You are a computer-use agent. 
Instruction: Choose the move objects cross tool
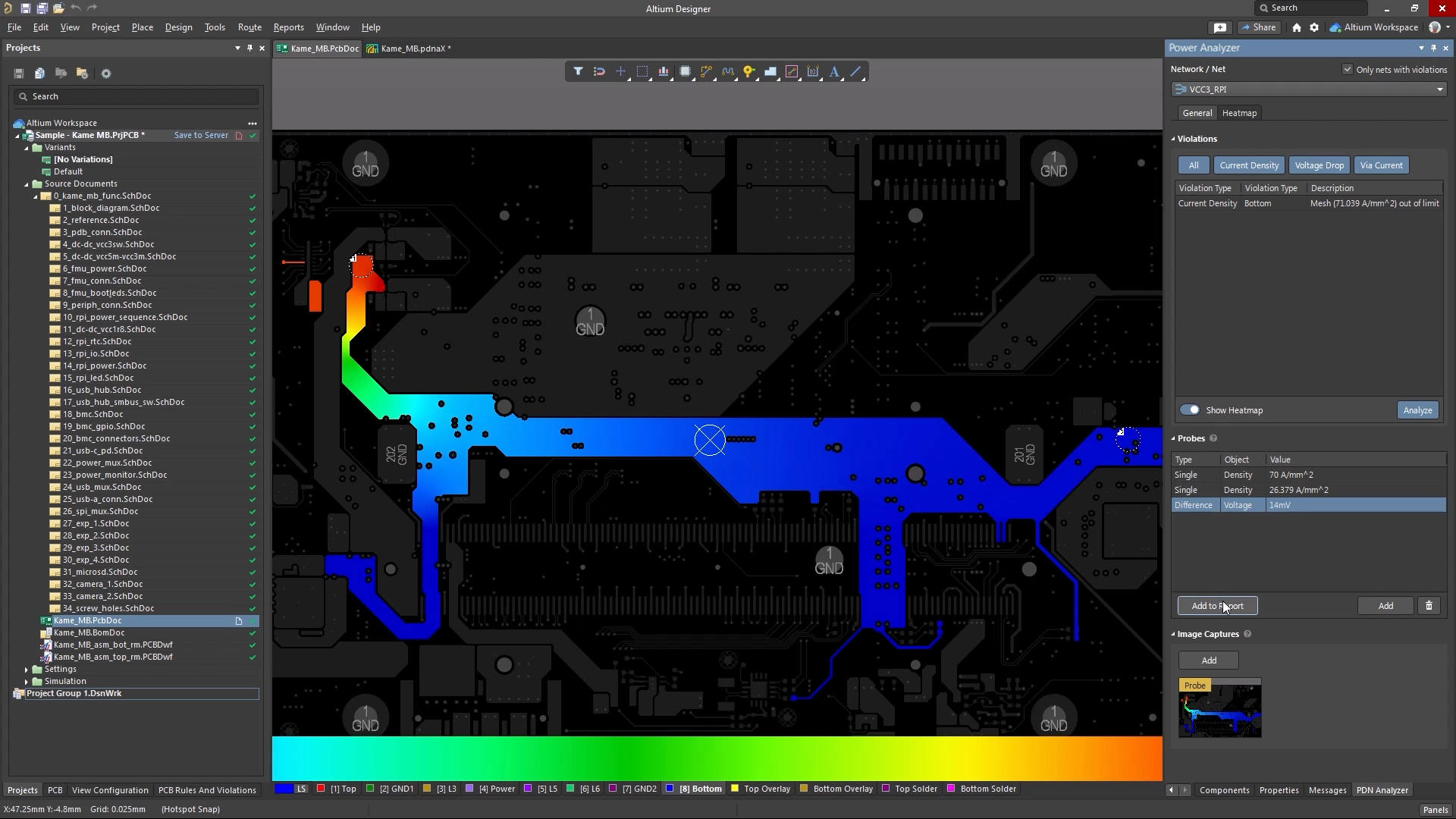tap(620, 71)
